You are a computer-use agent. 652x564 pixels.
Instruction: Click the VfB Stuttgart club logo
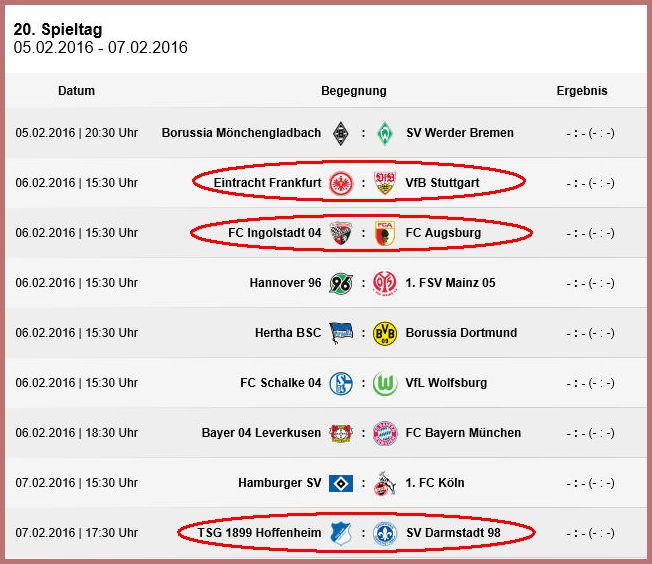385,183
